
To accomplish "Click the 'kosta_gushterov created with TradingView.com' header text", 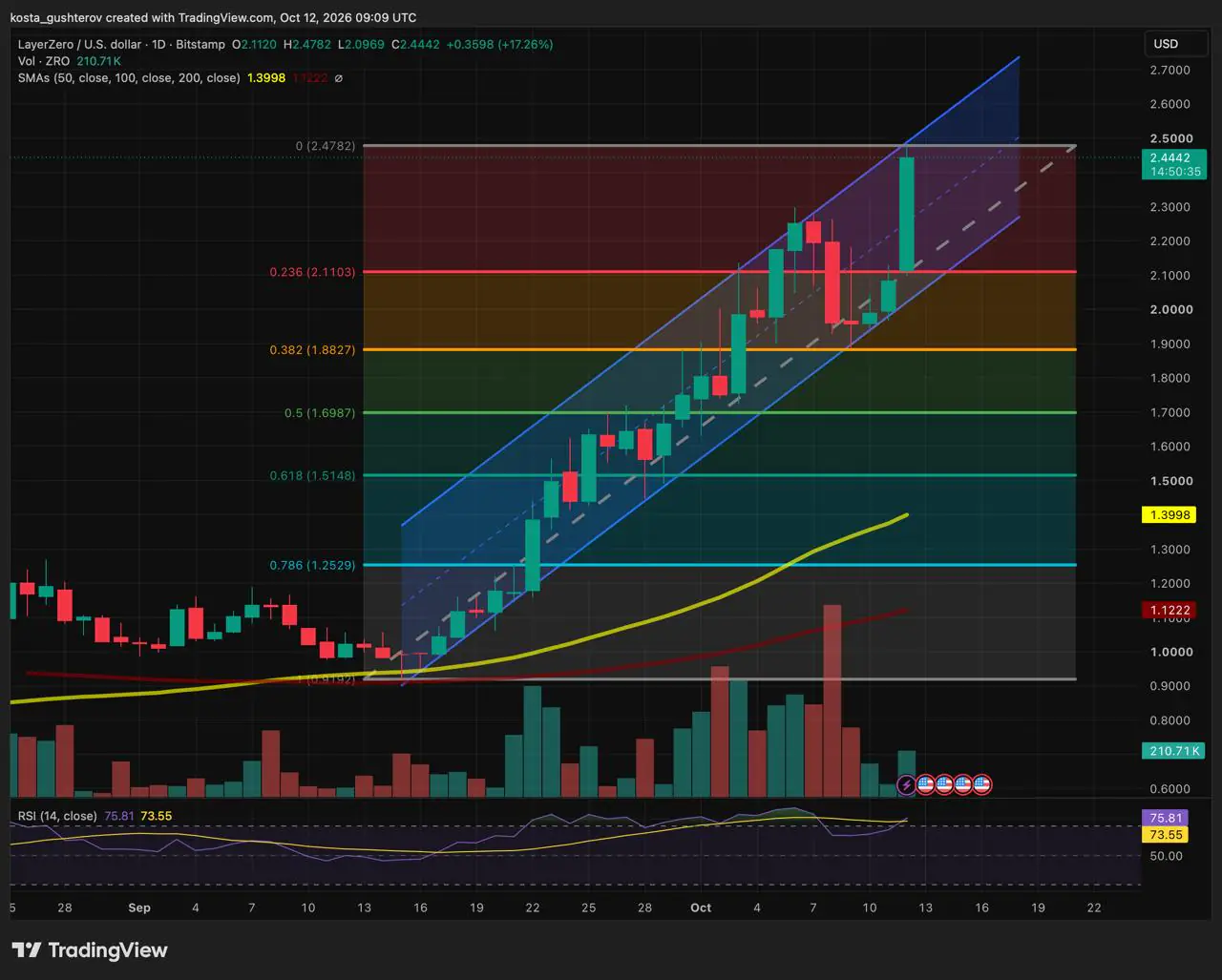I will [140, 17].
